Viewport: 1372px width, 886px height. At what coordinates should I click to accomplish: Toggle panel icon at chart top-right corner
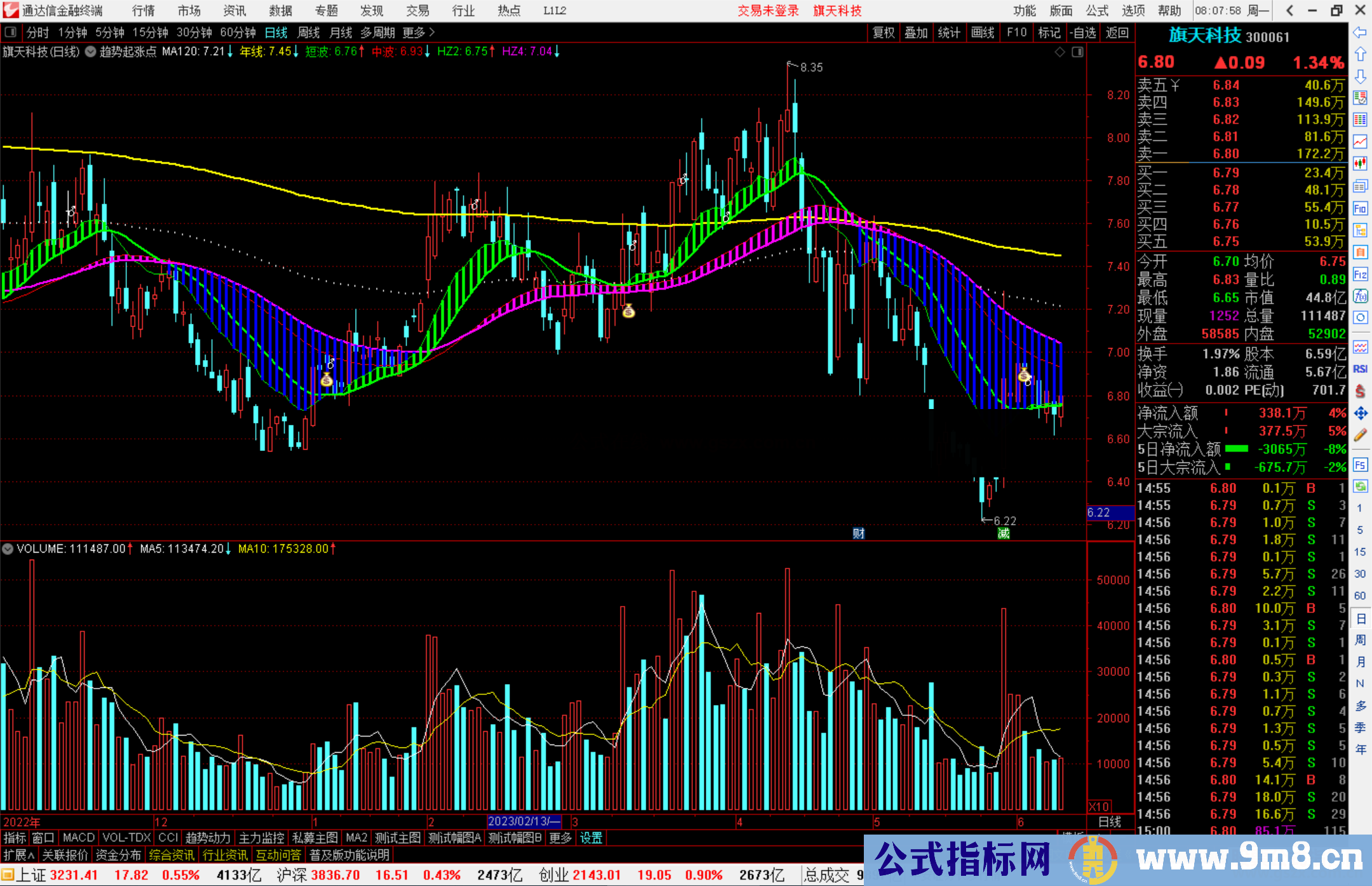(x=1078, y=52)
